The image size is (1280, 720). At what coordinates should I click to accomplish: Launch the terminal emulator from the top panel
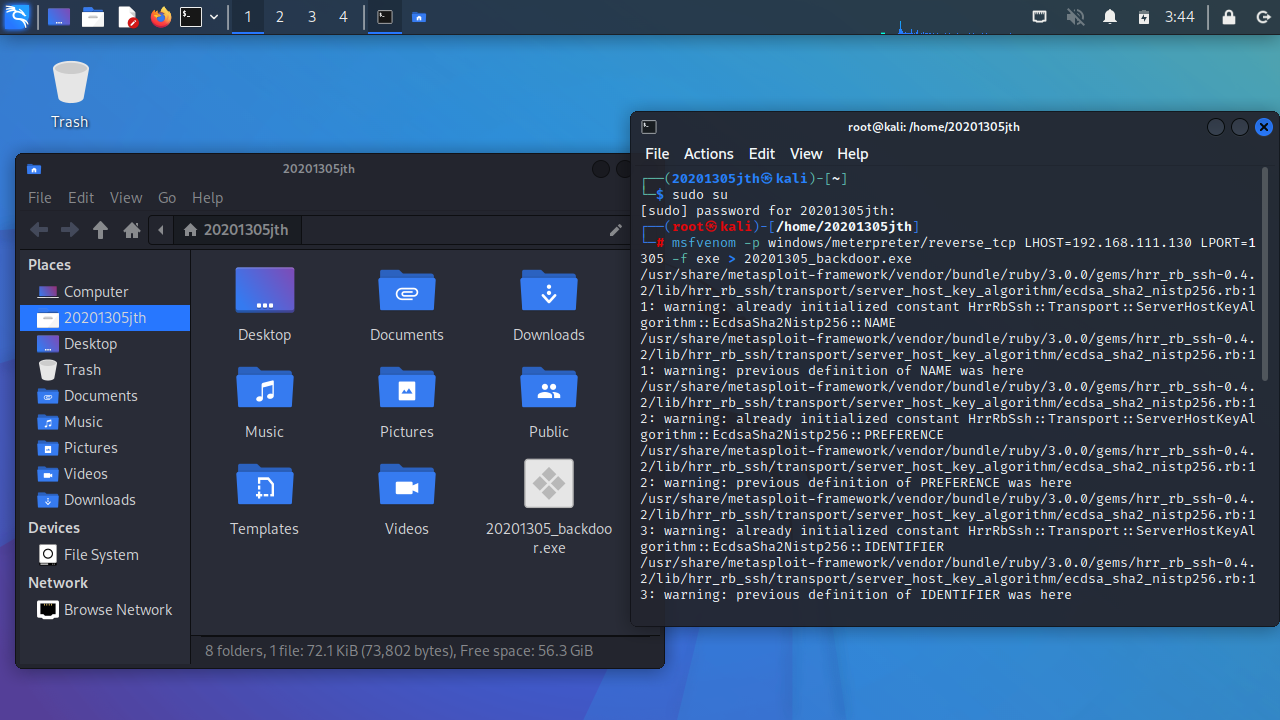coord(191,17)
